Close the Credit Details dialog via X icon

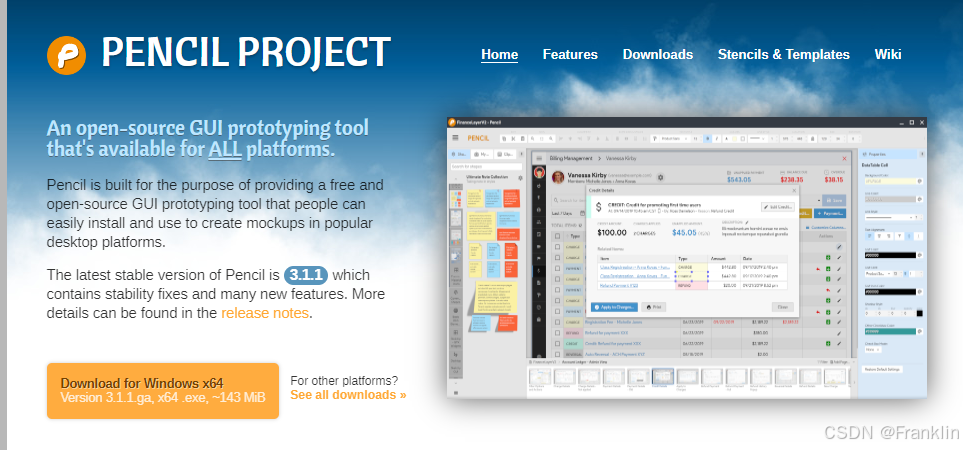click(793, 190)
